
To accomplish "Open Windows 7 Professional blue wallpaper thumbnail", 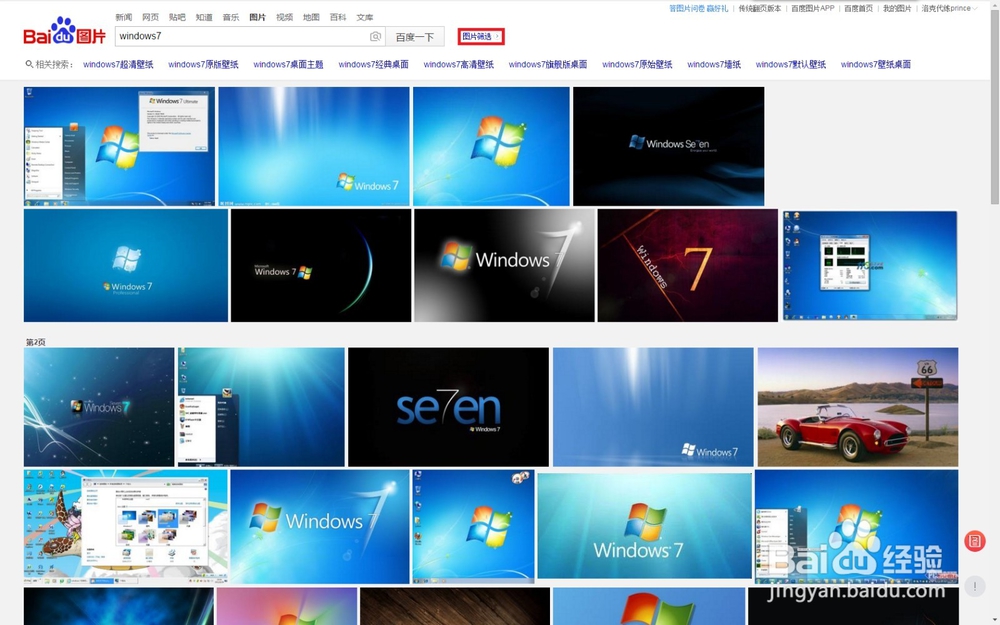I will [x=126, y=265].
